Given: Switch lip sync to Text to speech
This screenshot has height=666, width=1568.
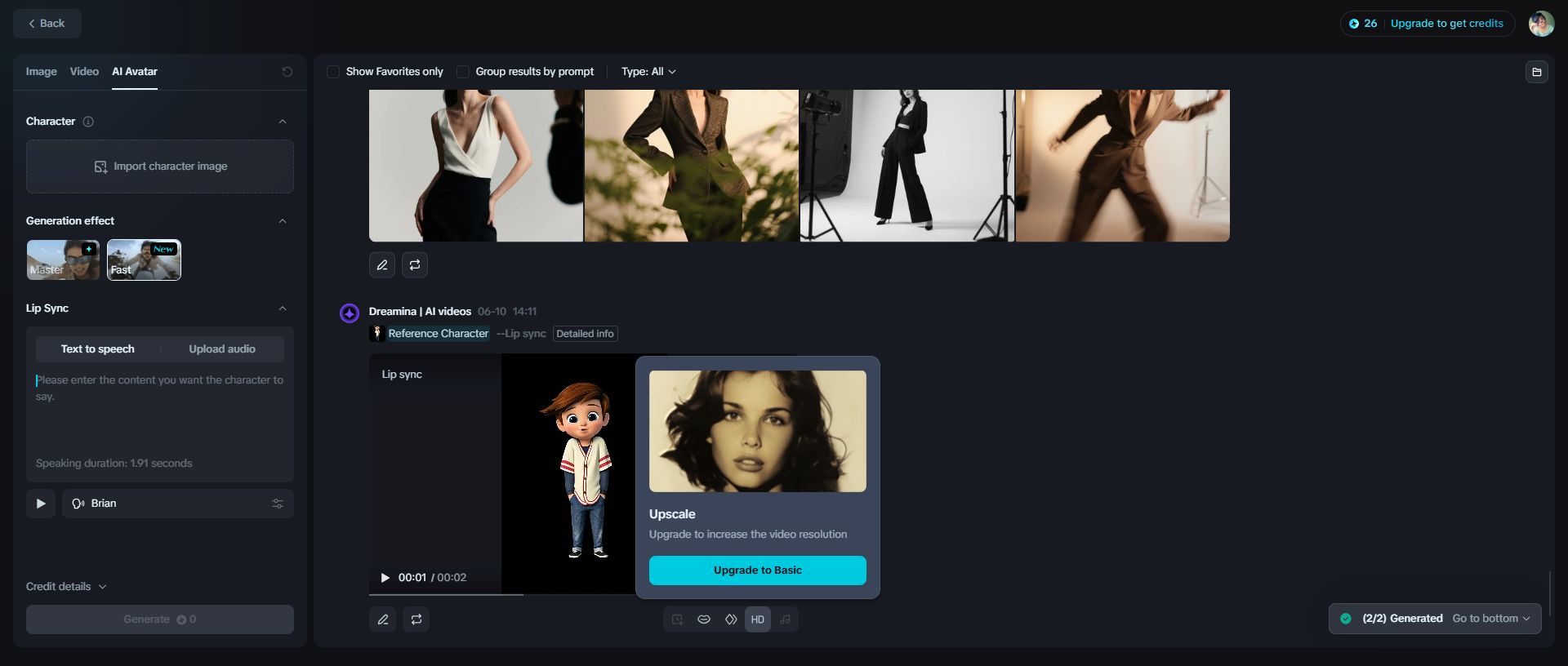Looking at the screenshot, I should coord(98,349).
